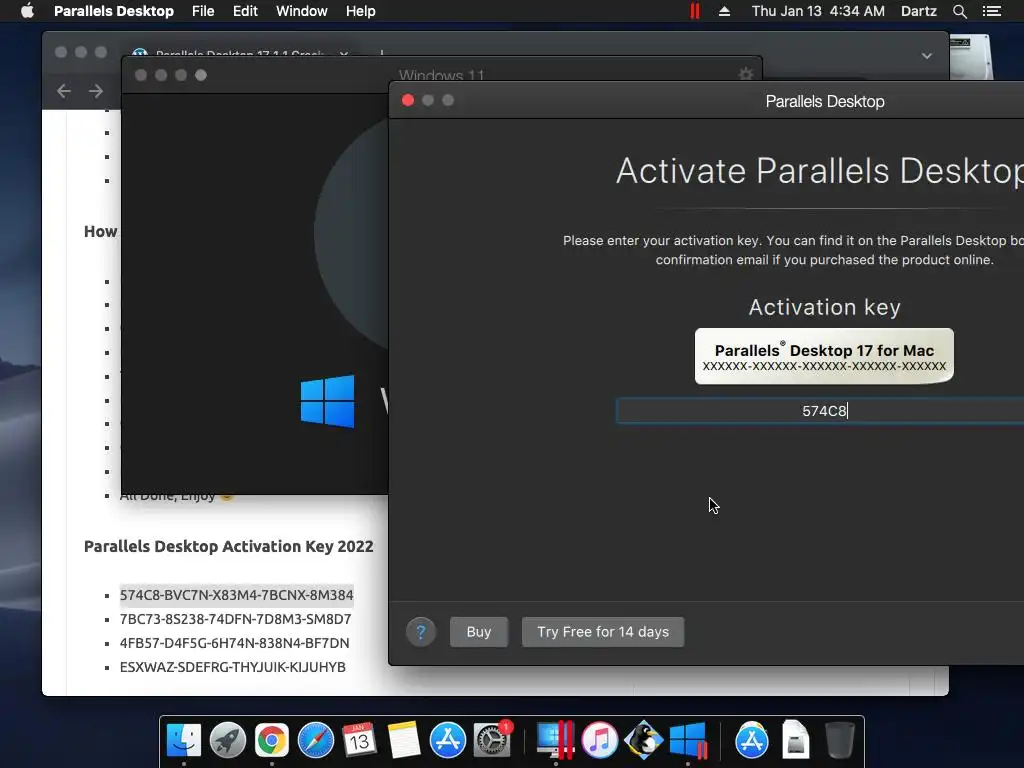Open Notification Center list icon
1024x768 pixels.
point(991,11)
